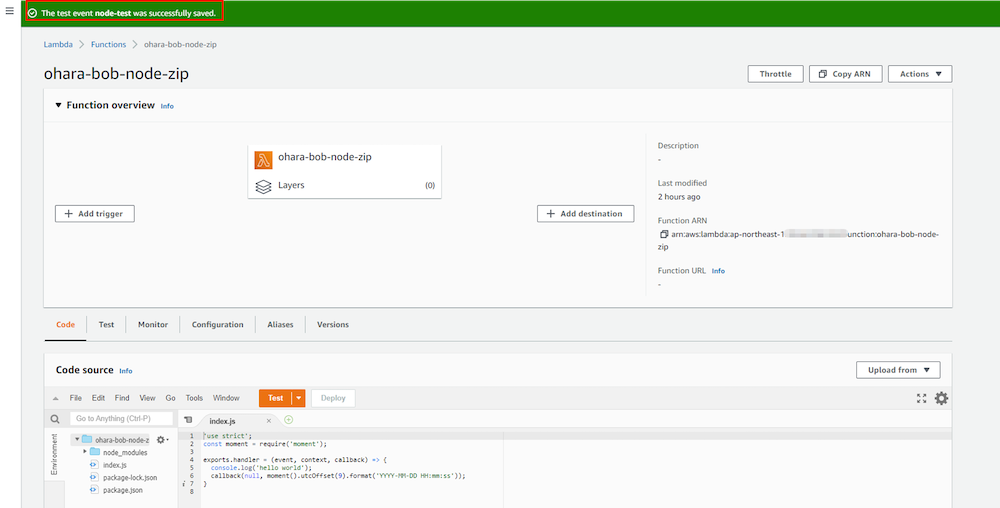This screenshot has width=1000, height=508.
Task: Toggle fullscreen mode for code editor
Action: pos(921,398)
